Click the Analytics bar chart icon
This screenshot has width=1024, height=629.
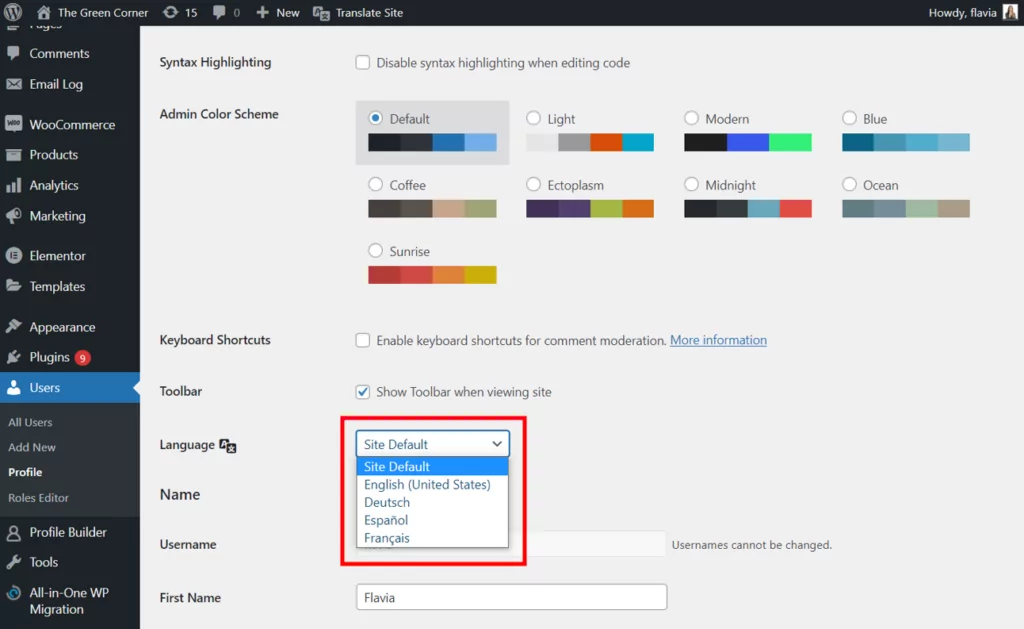click(14, 185)
